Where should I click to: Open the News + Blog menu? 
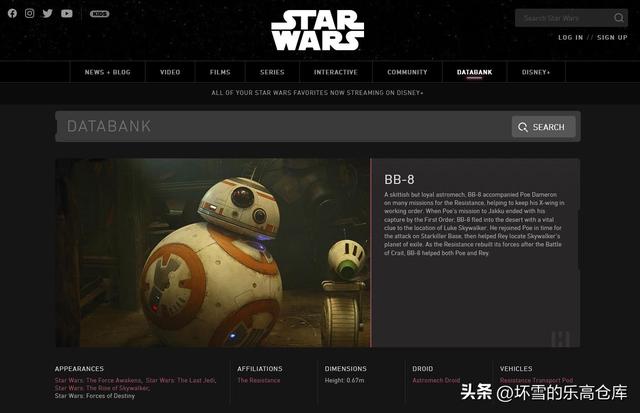click(108, 72)
